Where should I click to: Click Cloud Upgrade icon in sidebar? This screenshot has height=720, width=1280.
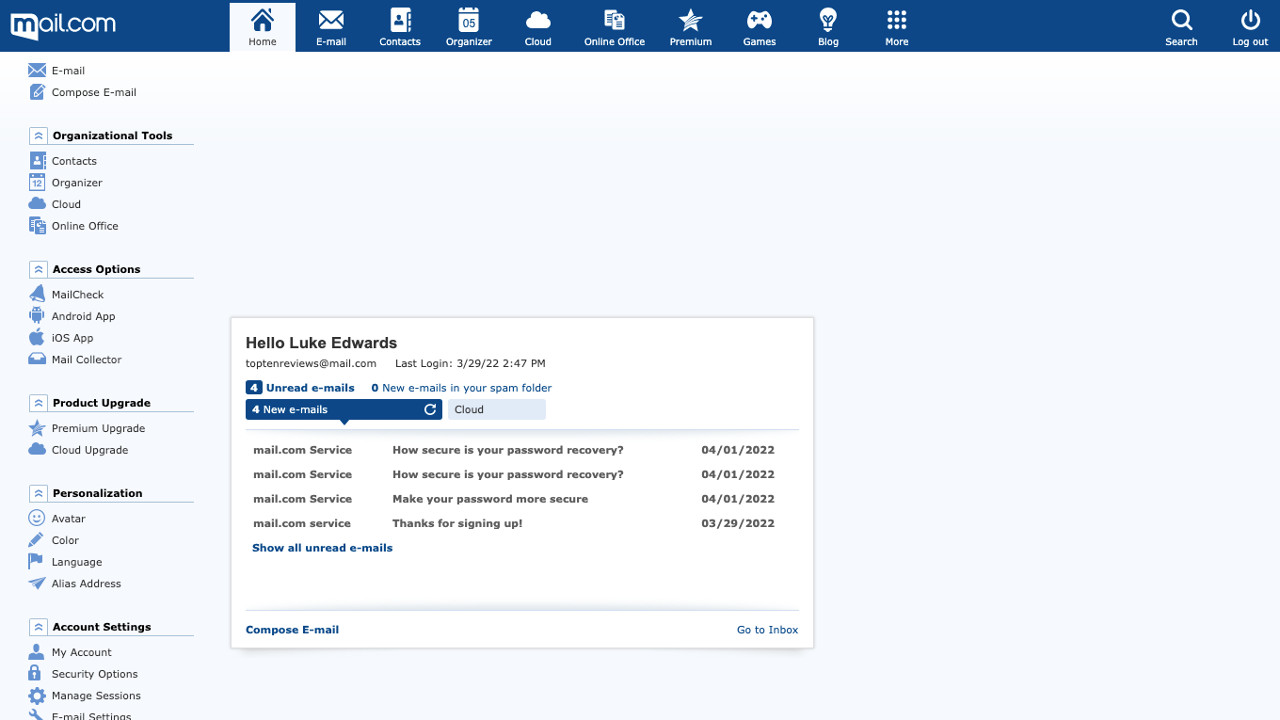coord(37,450)
